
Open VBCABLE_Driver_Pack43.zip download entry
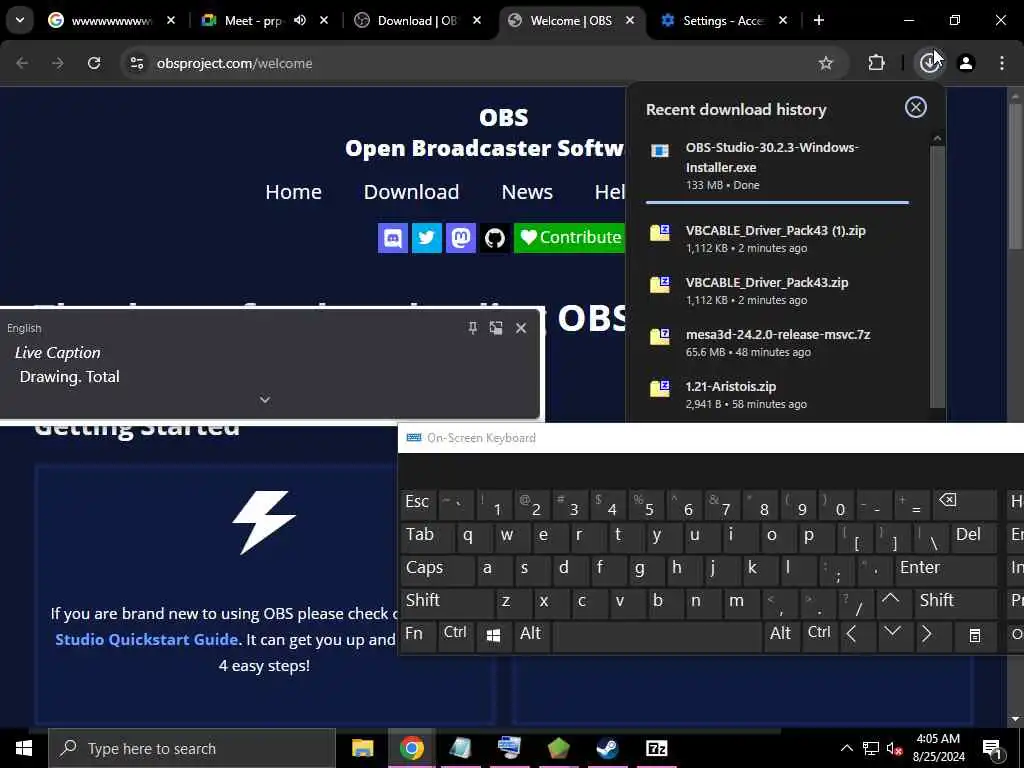(777, 291)
